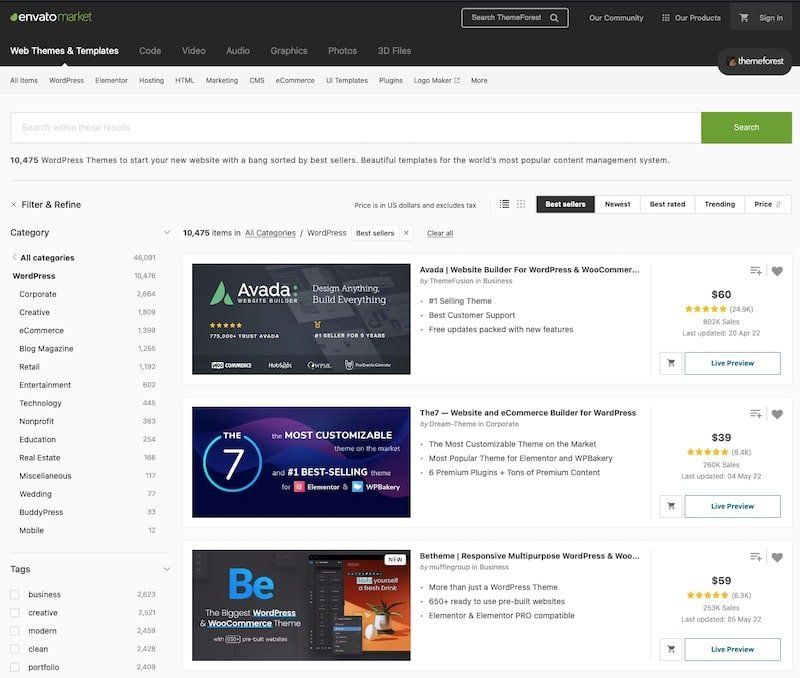The width and height of the screenshot is (800, 678).
Task: Click the green Search button
Action: click(x=746, y=128)
